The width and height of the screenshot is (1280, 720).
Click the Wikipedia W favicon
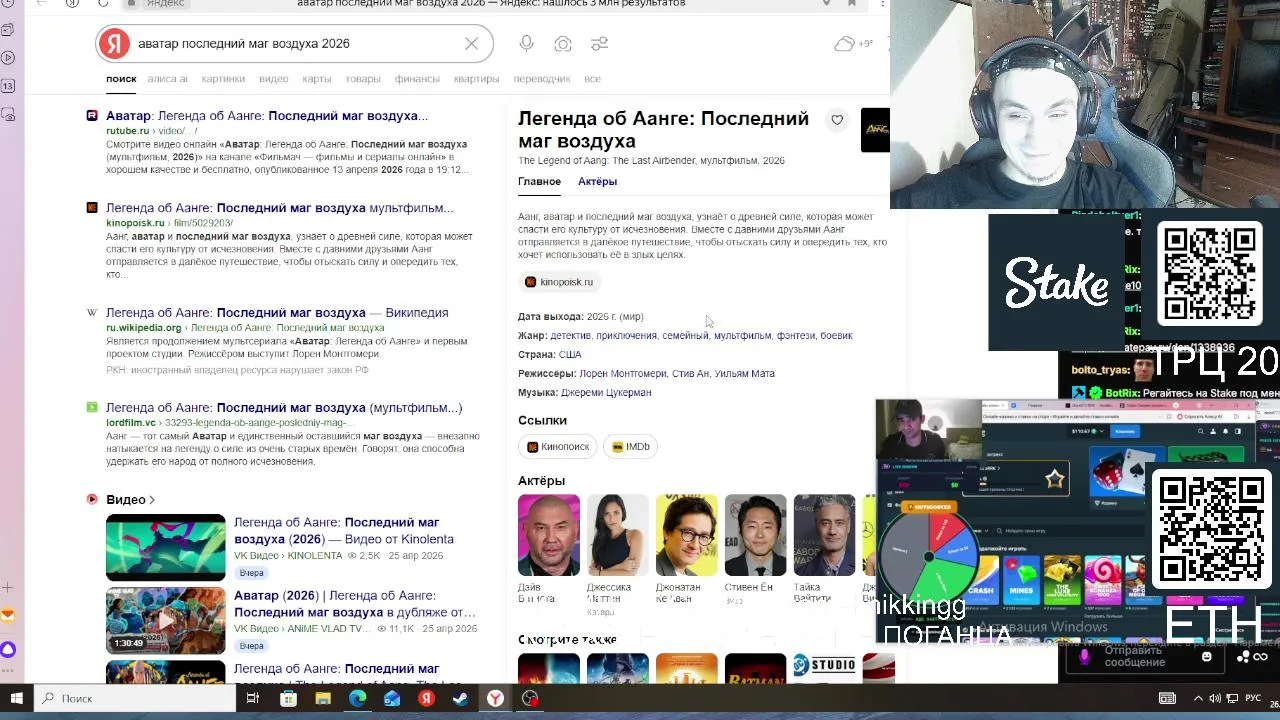(92, 313)
